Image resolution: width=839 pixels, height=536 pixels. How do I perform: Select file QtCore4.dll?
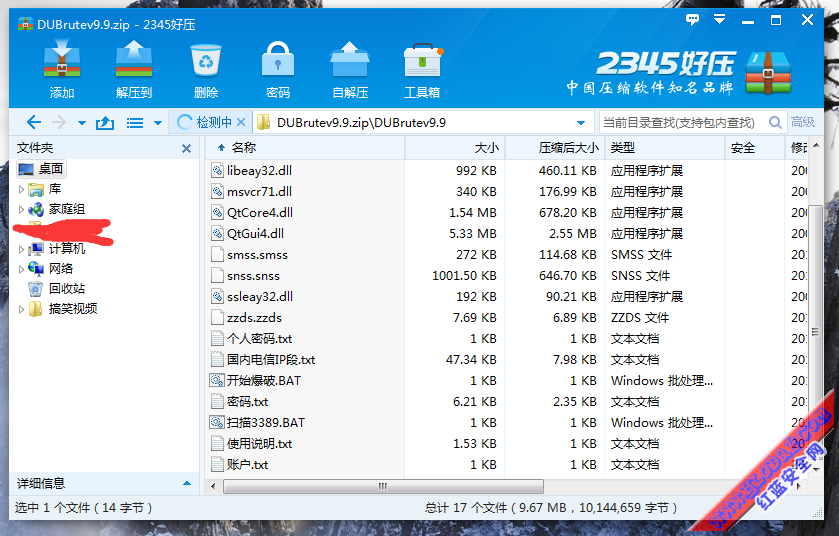click(260, 212)
